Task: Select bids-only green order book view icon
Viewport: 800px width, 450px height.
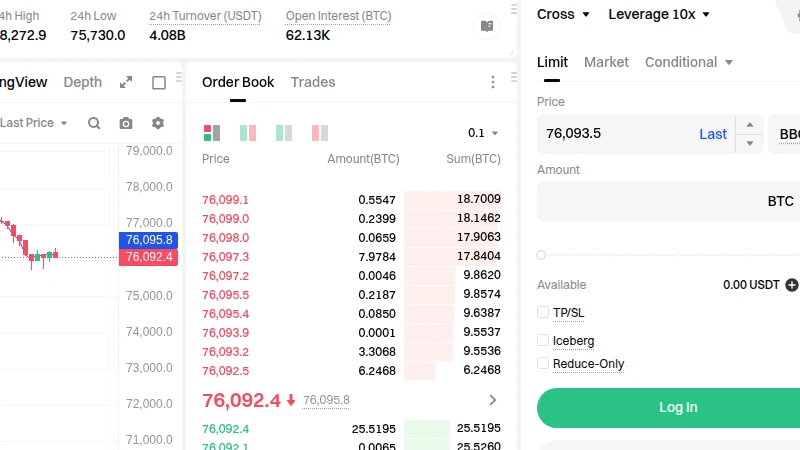Action: (284, 133)
